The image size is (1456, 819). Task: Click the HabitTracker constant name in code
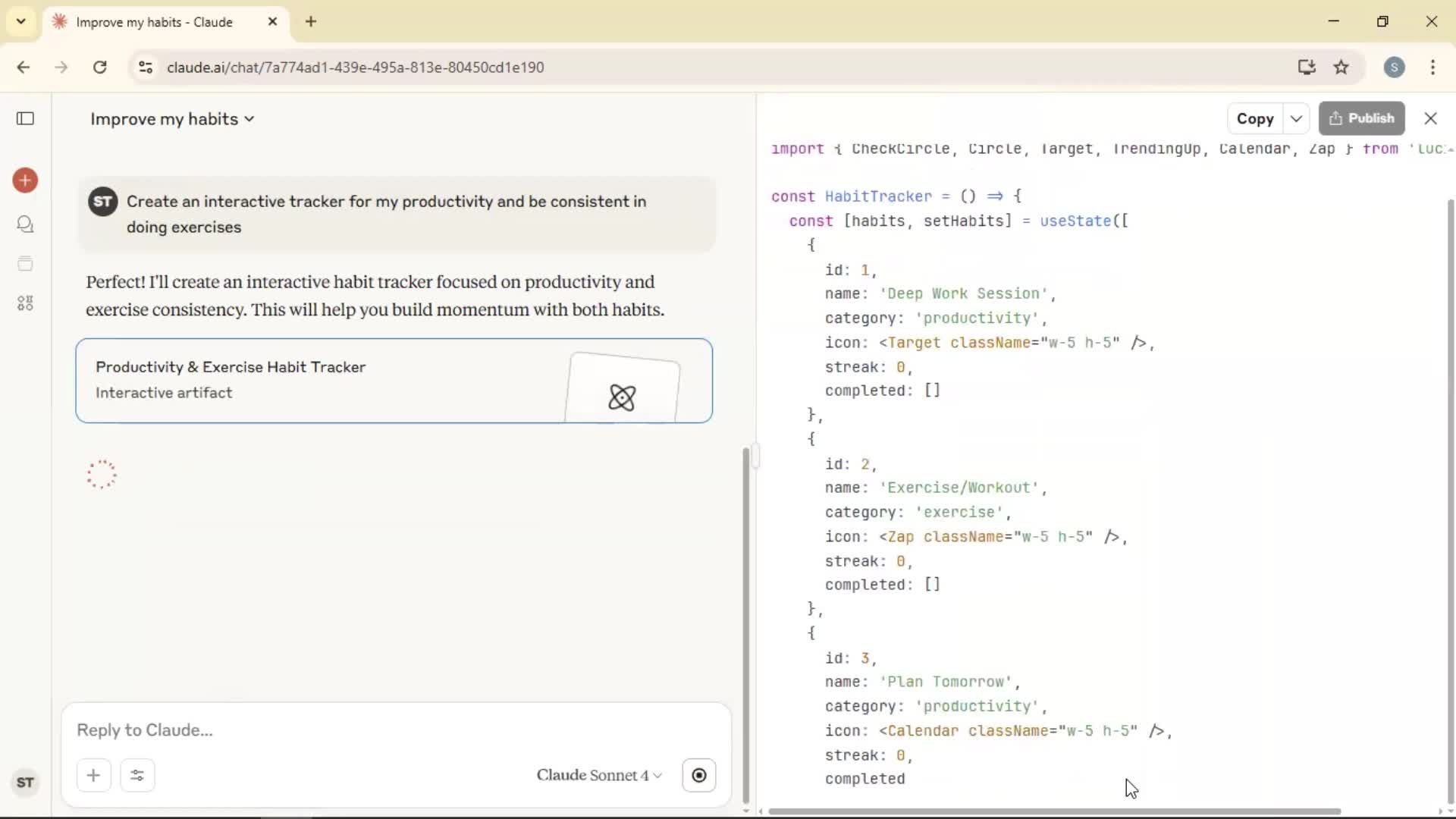(x=878, y=196)
